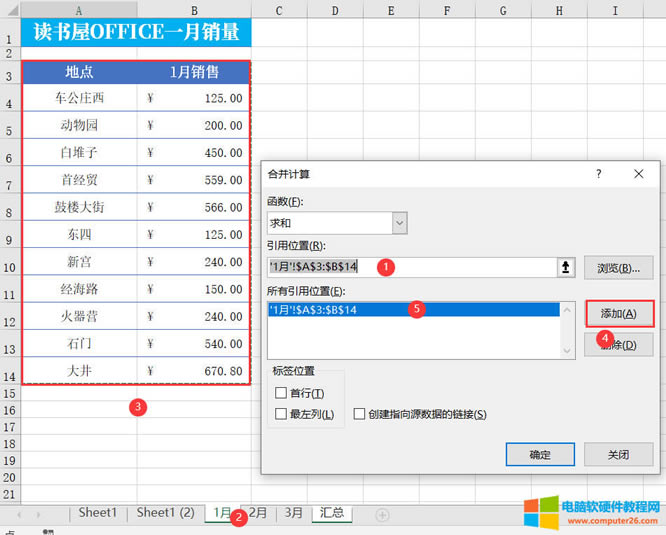Click the collapse dialog range selector icon
The height and width of the screenshot is (535, 666).
(567, 267)
